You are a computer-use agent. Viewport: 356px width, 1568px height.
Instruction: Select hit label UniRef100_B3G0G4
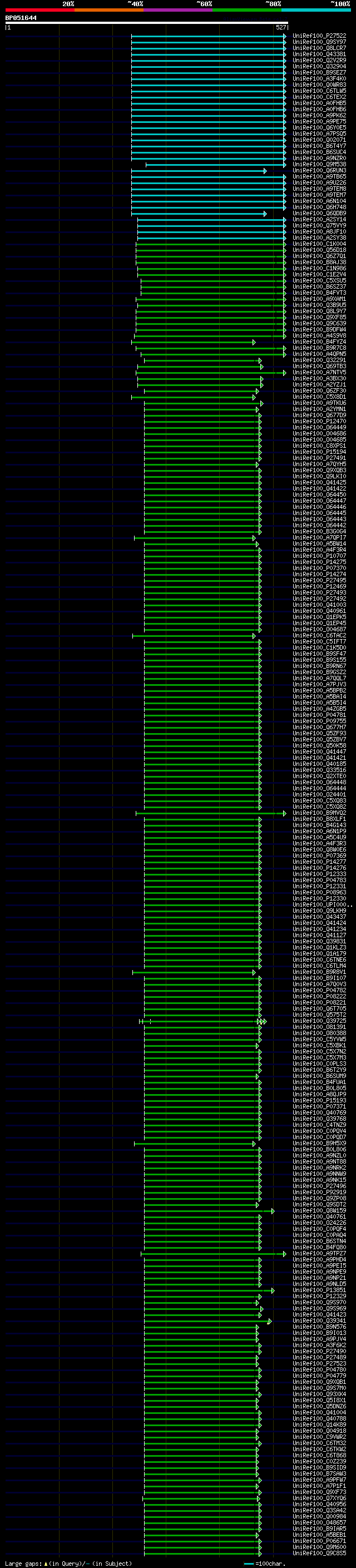pyautogui.click(x=319, y=532)
